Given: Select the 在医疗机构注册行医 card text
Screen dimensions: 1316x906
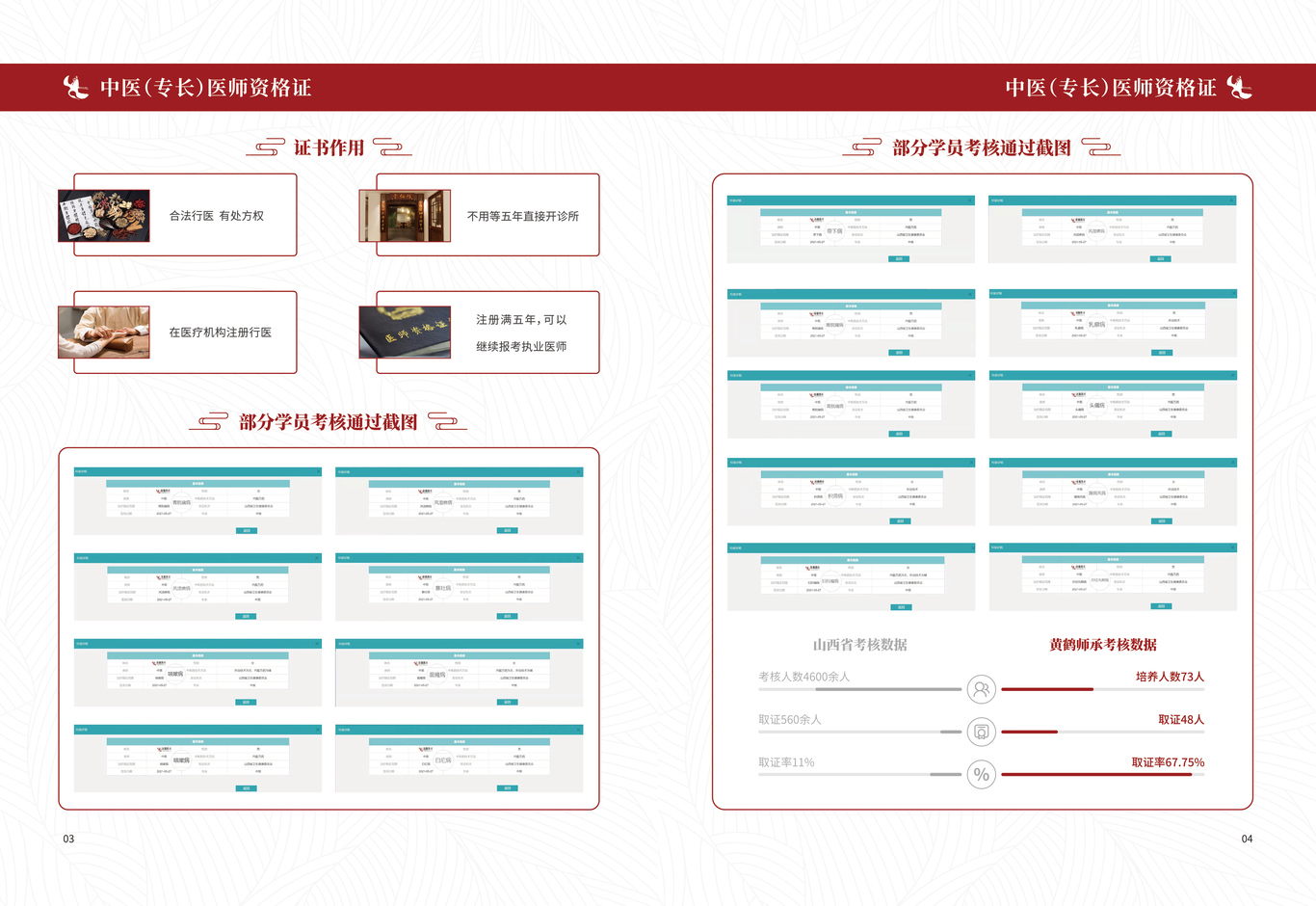Looking at the screenshot, I should click(x=221, y=333).
